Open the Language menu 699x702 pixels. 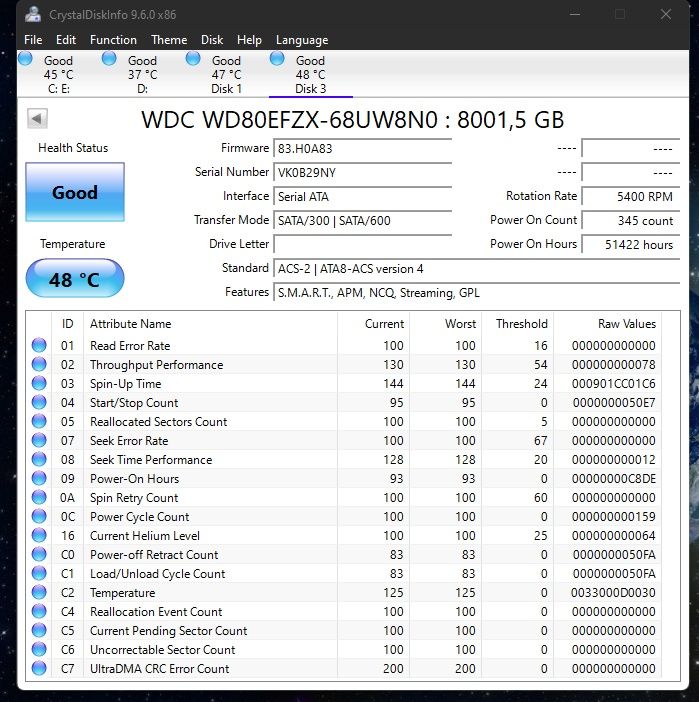tap(302, 40)
